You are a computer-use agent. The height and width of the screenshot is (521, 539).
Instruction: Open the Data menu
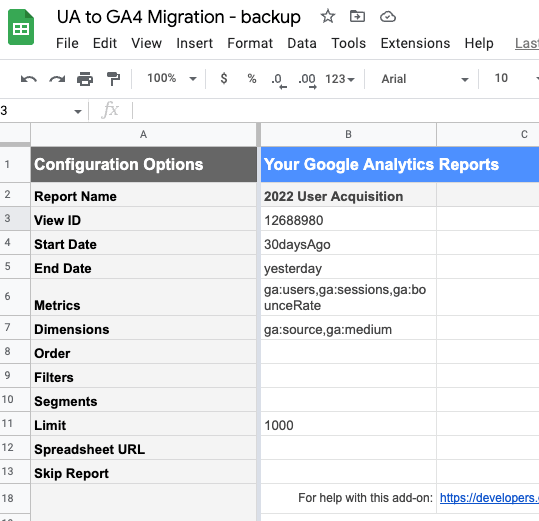tap(302, 43)
